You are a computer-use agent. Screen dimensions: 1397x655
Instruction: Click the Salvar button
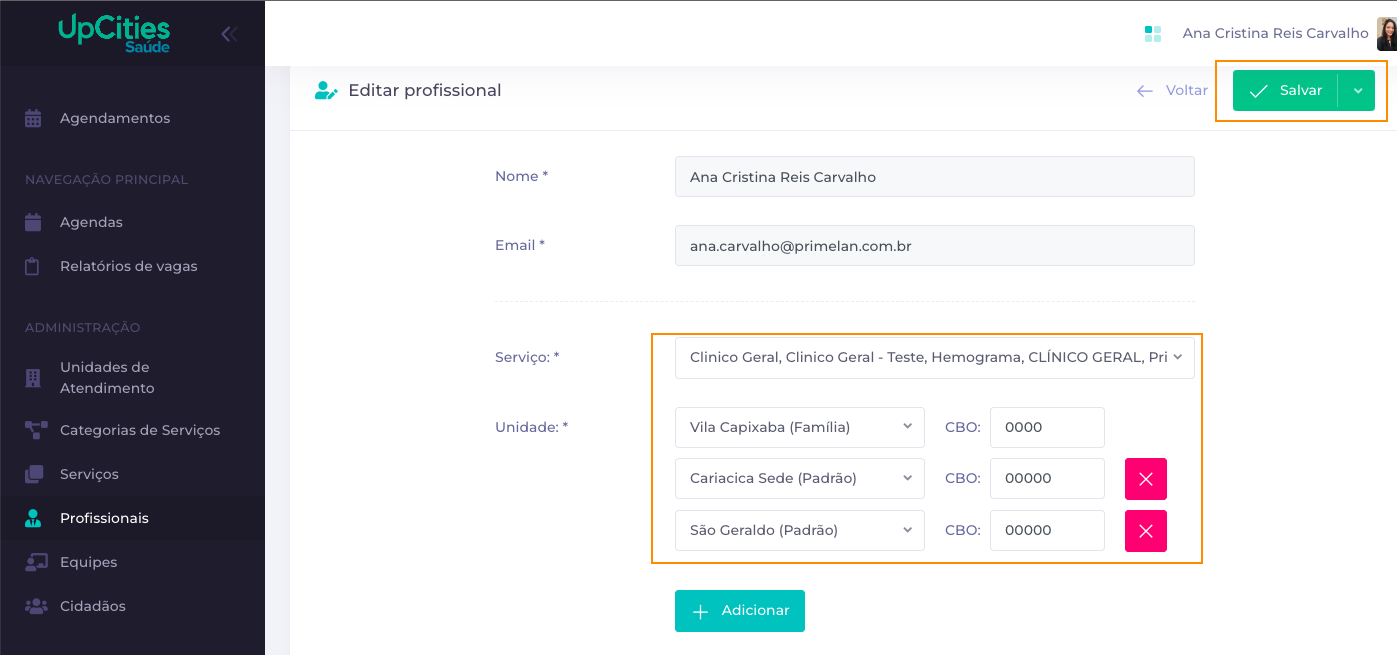click(1285, 90)
